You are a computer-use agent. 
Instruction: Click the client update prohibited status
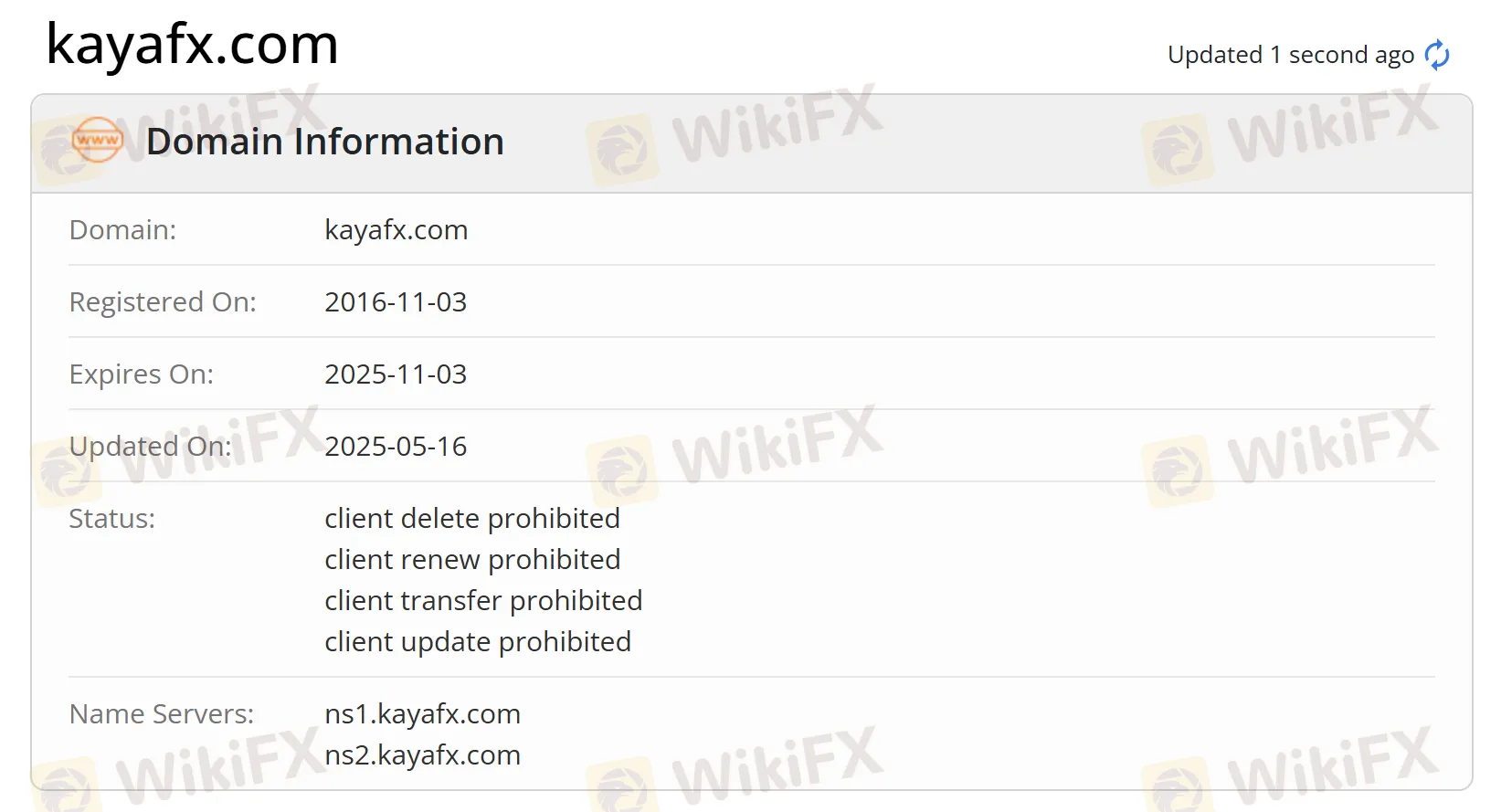(478, 641)
